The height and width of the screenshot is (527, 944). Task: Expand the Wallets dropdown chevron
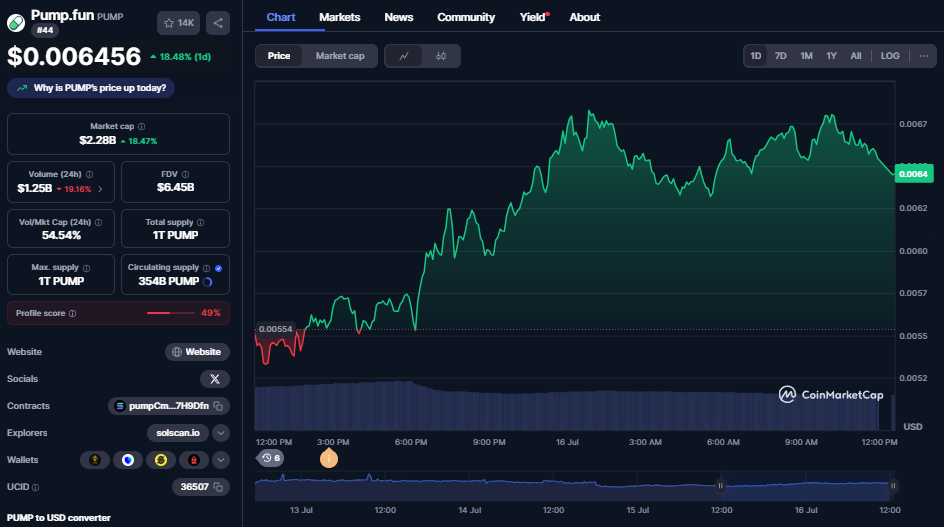tap(221, 460)
